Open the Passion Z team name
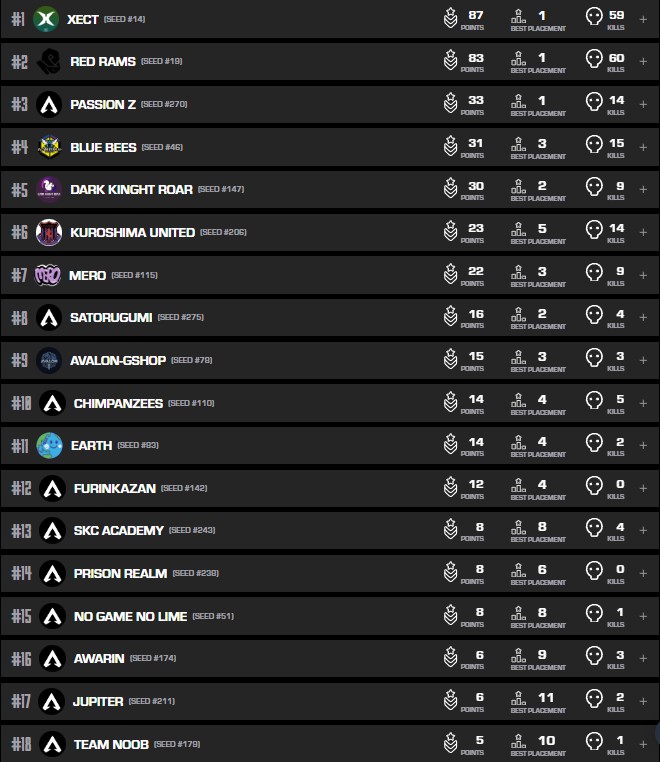The width and height of the screenshot is (660, 762). click(x=103, y=104)
